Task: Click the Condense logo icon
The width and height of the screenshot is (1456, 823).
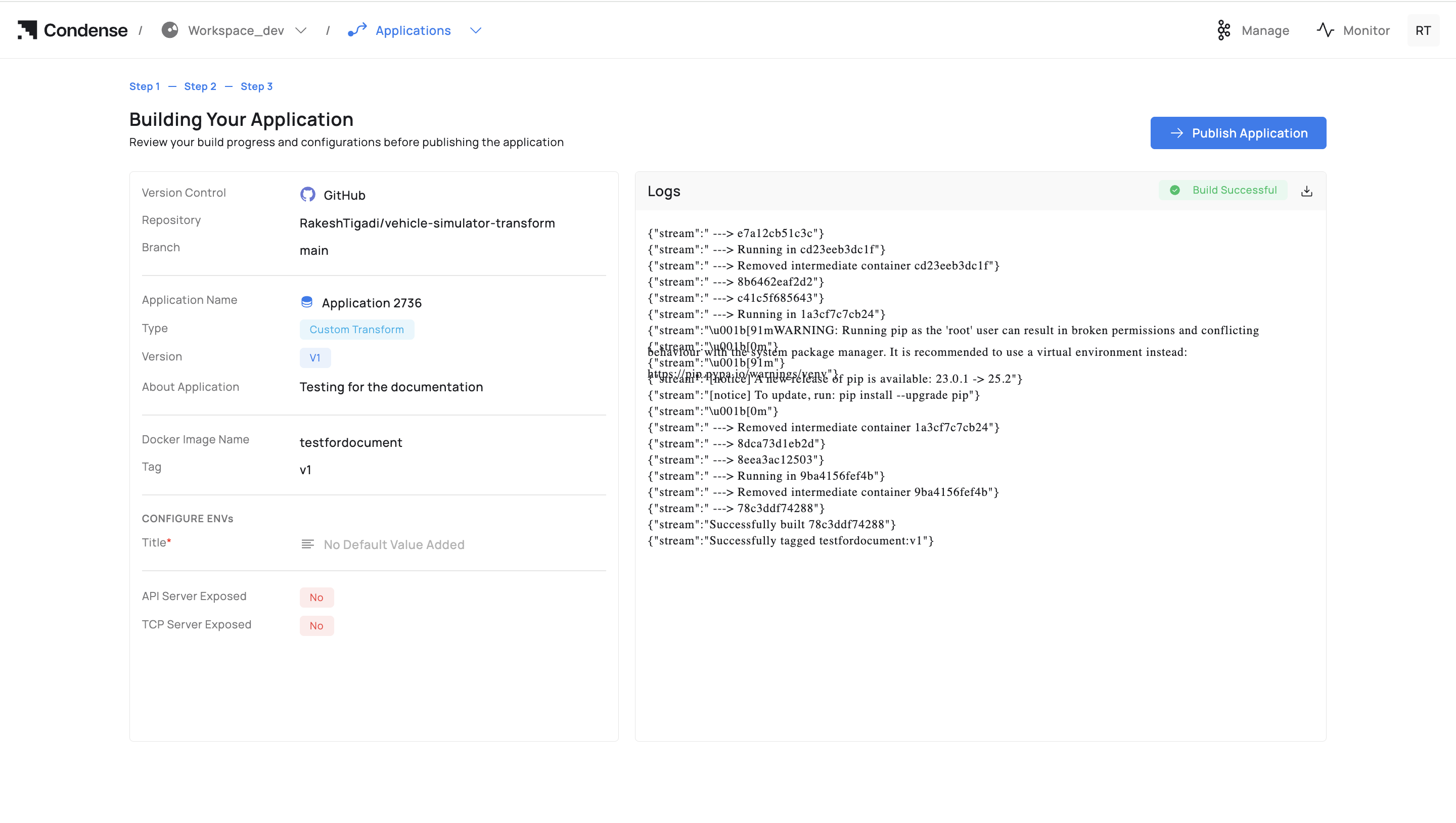Action: pyautogui.click(x=27, y=30)
